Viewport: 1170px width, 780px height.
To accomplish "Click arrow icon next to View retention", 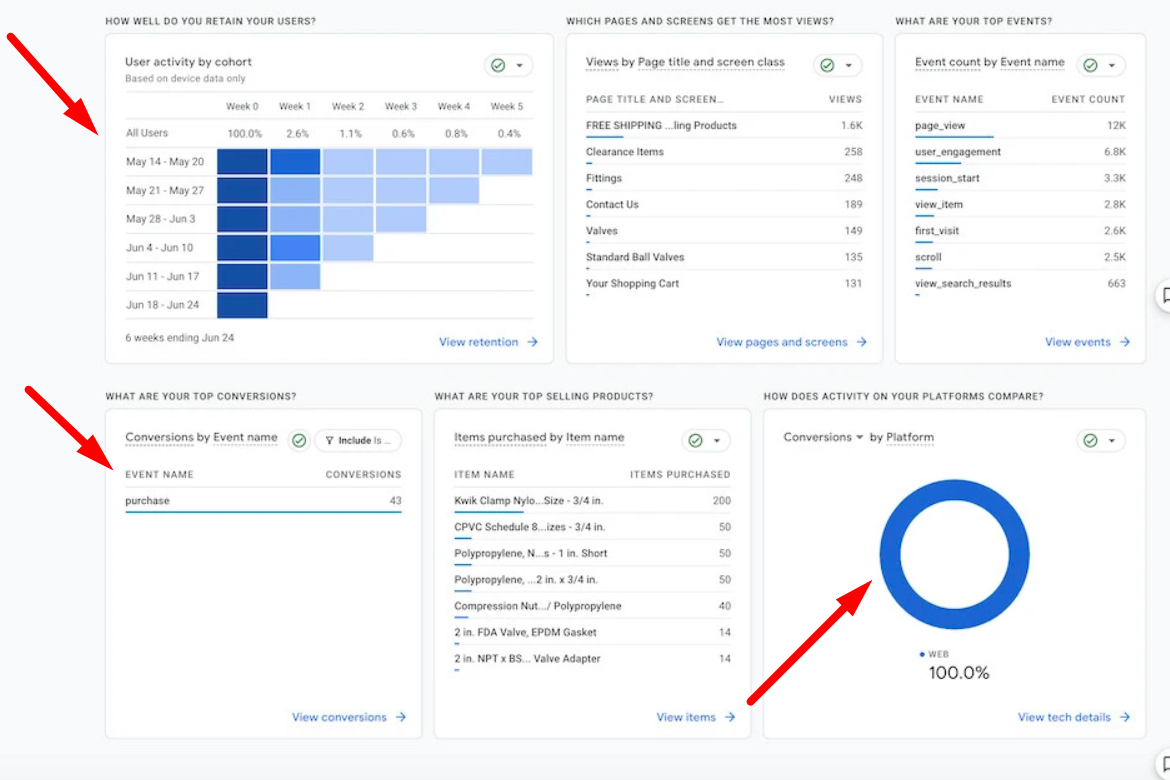I will point(533,342).
